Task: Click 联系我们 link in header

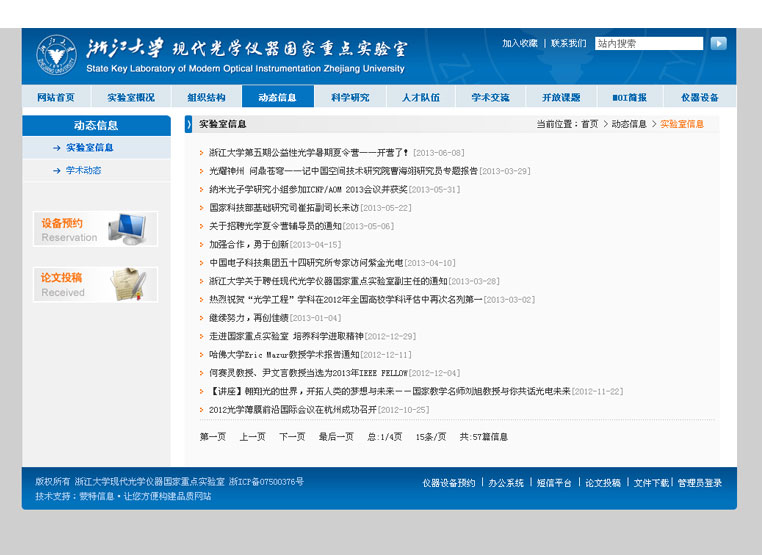Action: click(x=568, y=44)
